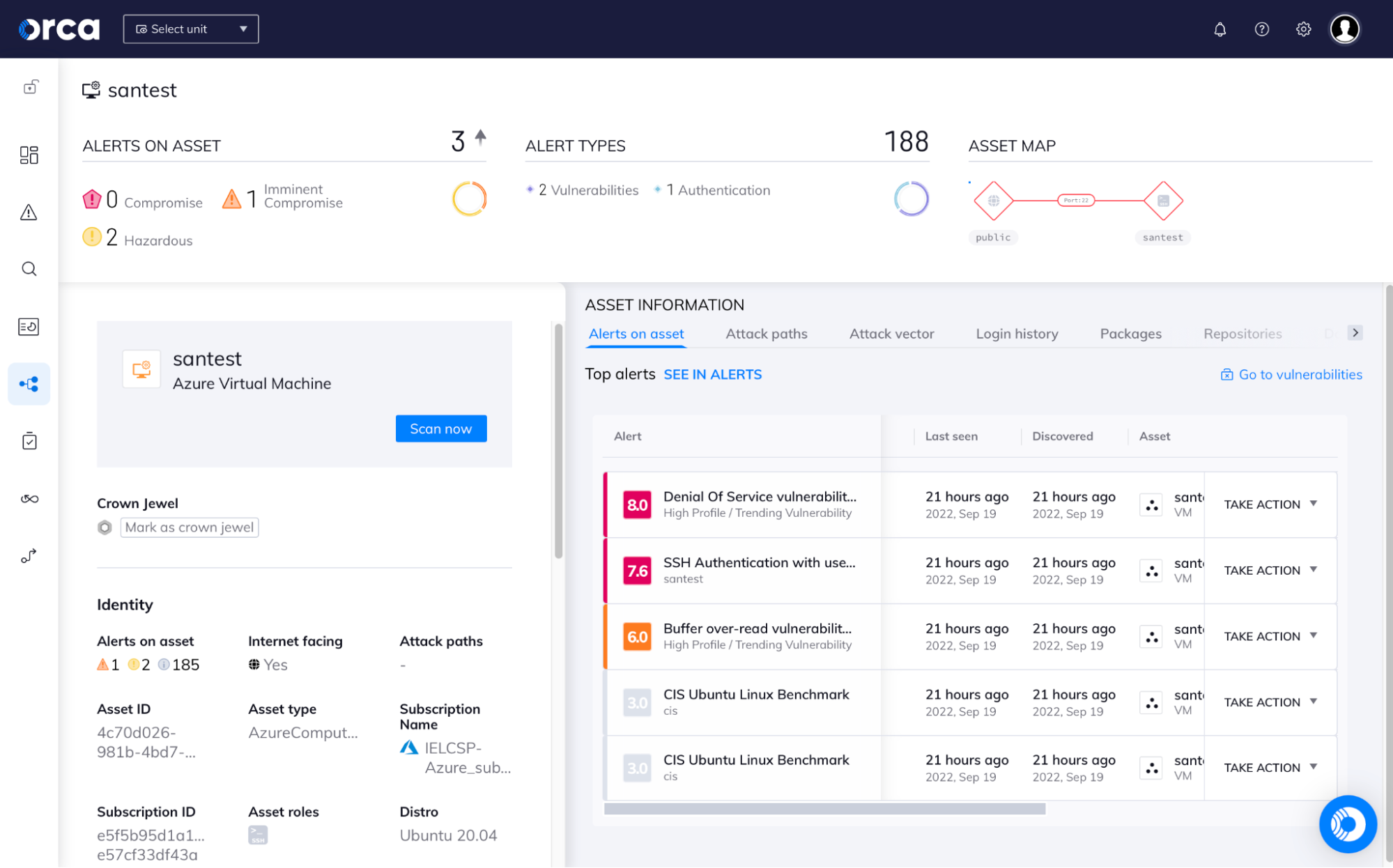Open the settings gear icon
The height and width of the screenshot is (868, 1393).
pyautogui.click(x=1302, y=29)
